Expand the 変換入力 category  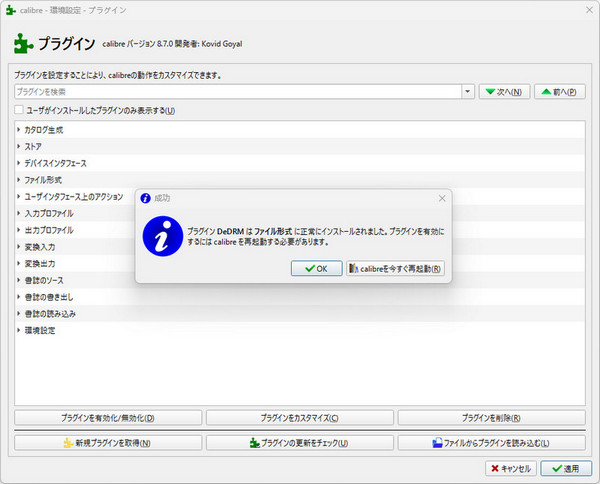tap(18, 247)
